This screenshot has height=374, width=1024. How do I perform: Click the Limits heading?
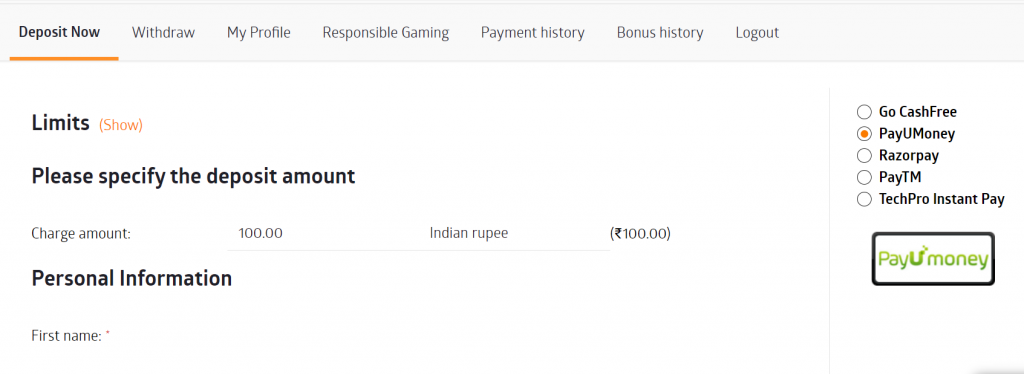[60, 123]
